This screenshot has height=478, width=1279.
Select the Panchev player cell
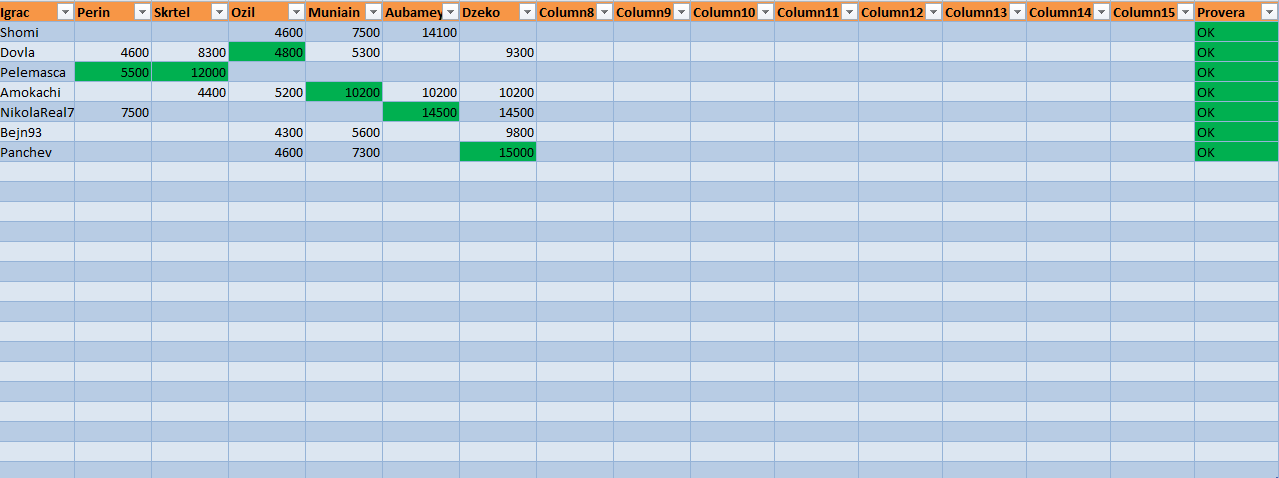[37, 152]
